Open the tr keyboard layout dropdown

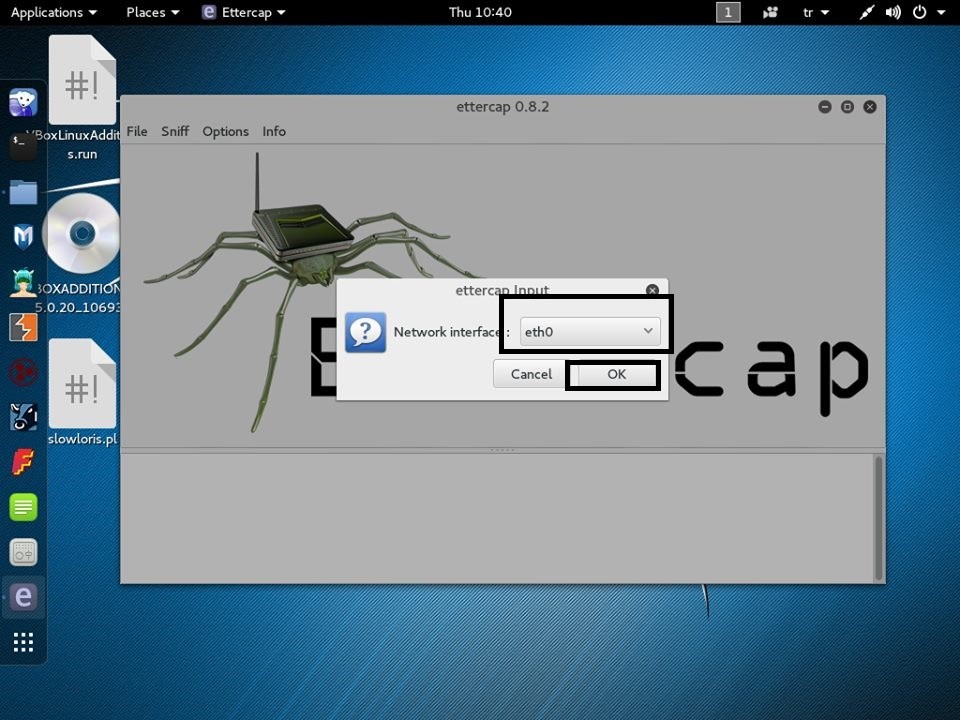click(x=816, y=12)
